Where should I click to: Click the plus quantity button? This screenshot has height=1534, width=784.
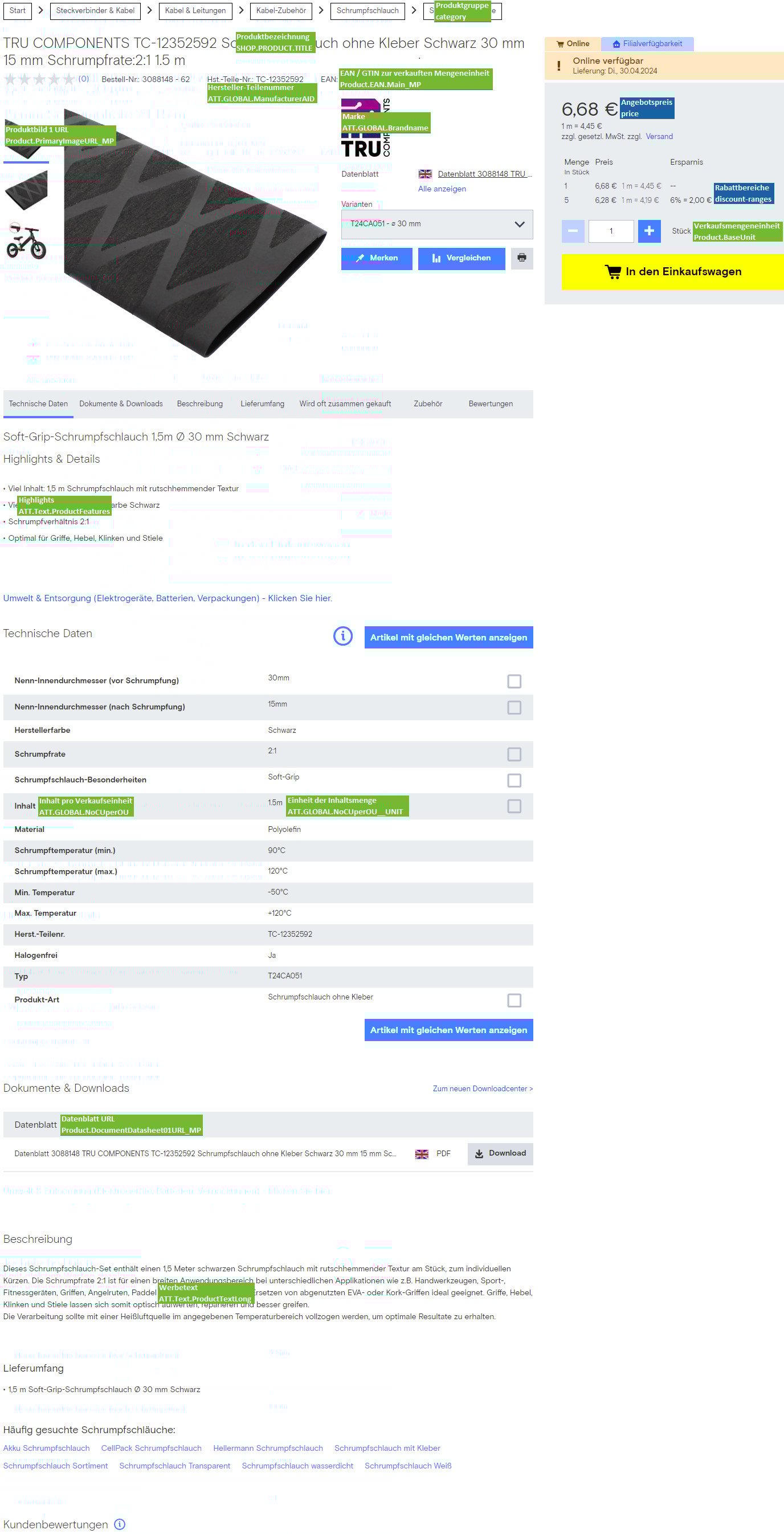point(649,230)
